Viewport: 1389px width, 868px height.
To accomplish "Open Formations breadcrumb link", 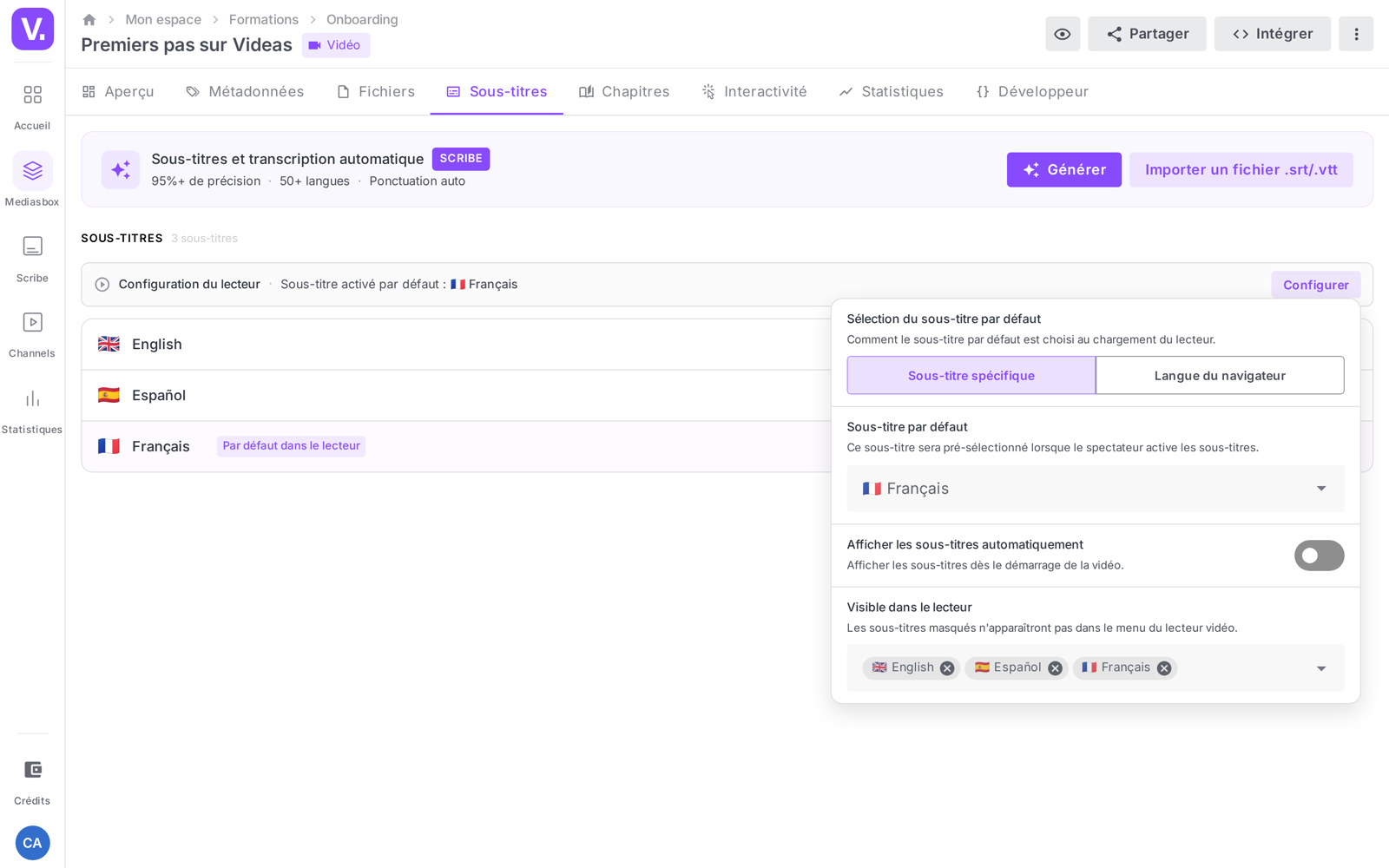I will click(264, 19).
